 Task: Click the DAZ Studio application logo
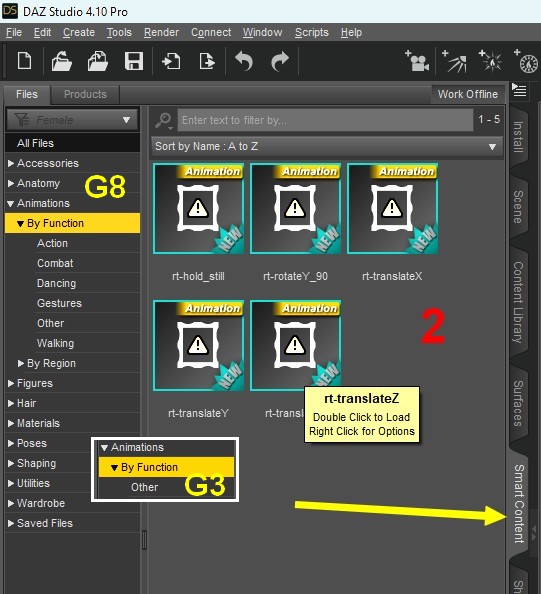10,11
